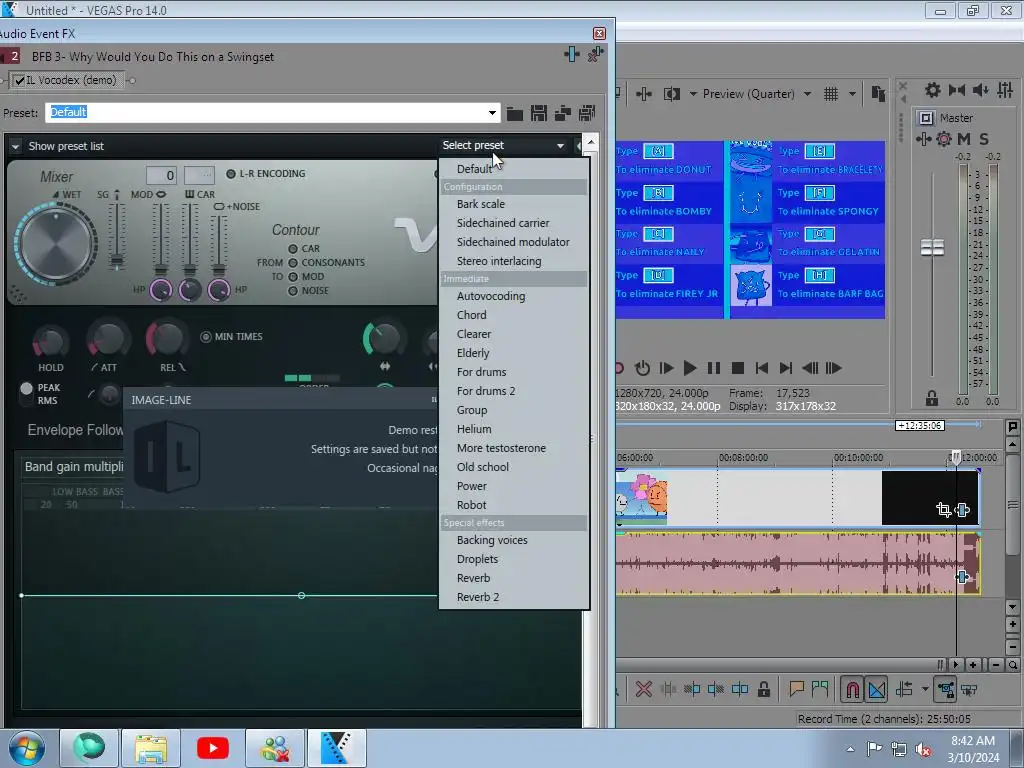Click trim start icon in toolbar
The width and height of the screenshot is (1024, 768).
click(692, 689)
